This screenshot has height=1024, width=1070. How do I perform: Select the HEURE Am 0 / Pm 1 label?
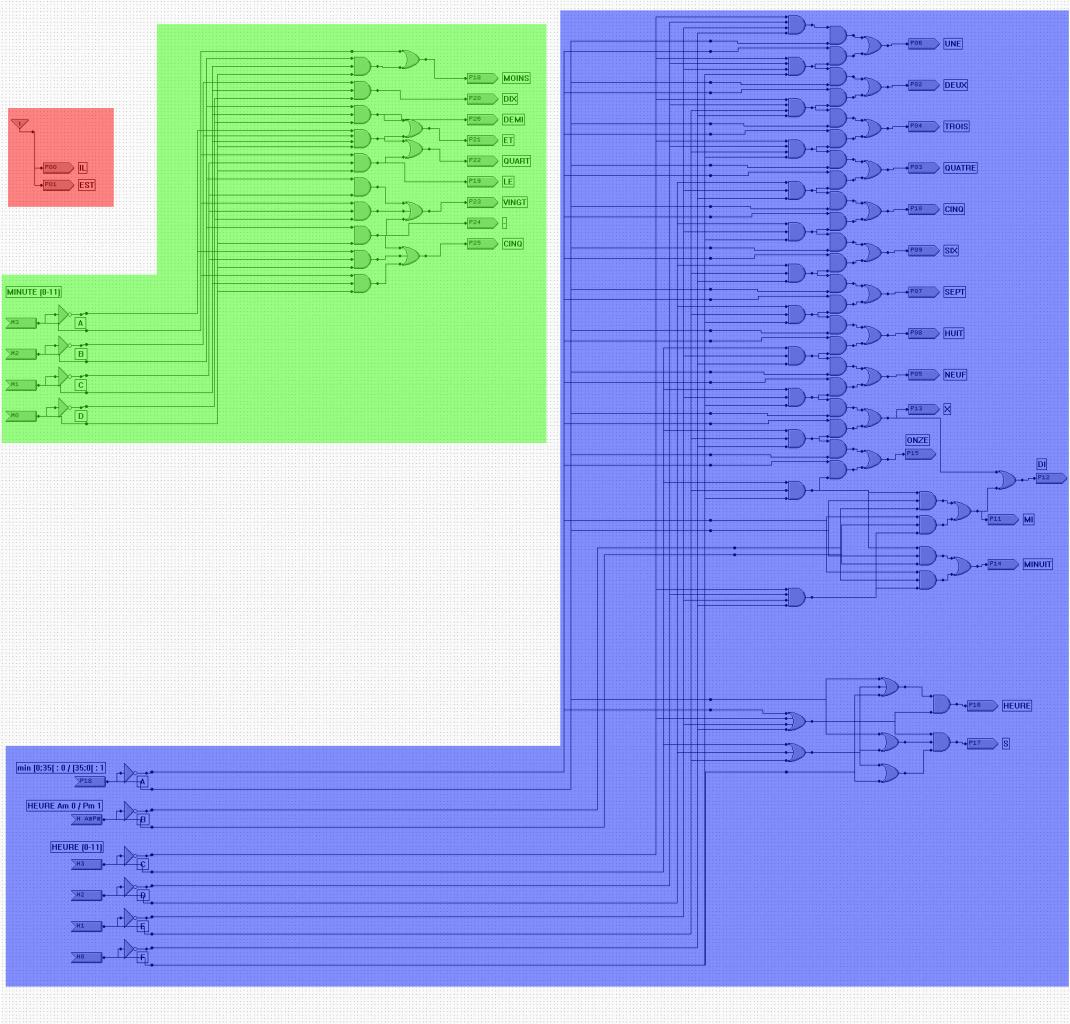tap(65, 806)
